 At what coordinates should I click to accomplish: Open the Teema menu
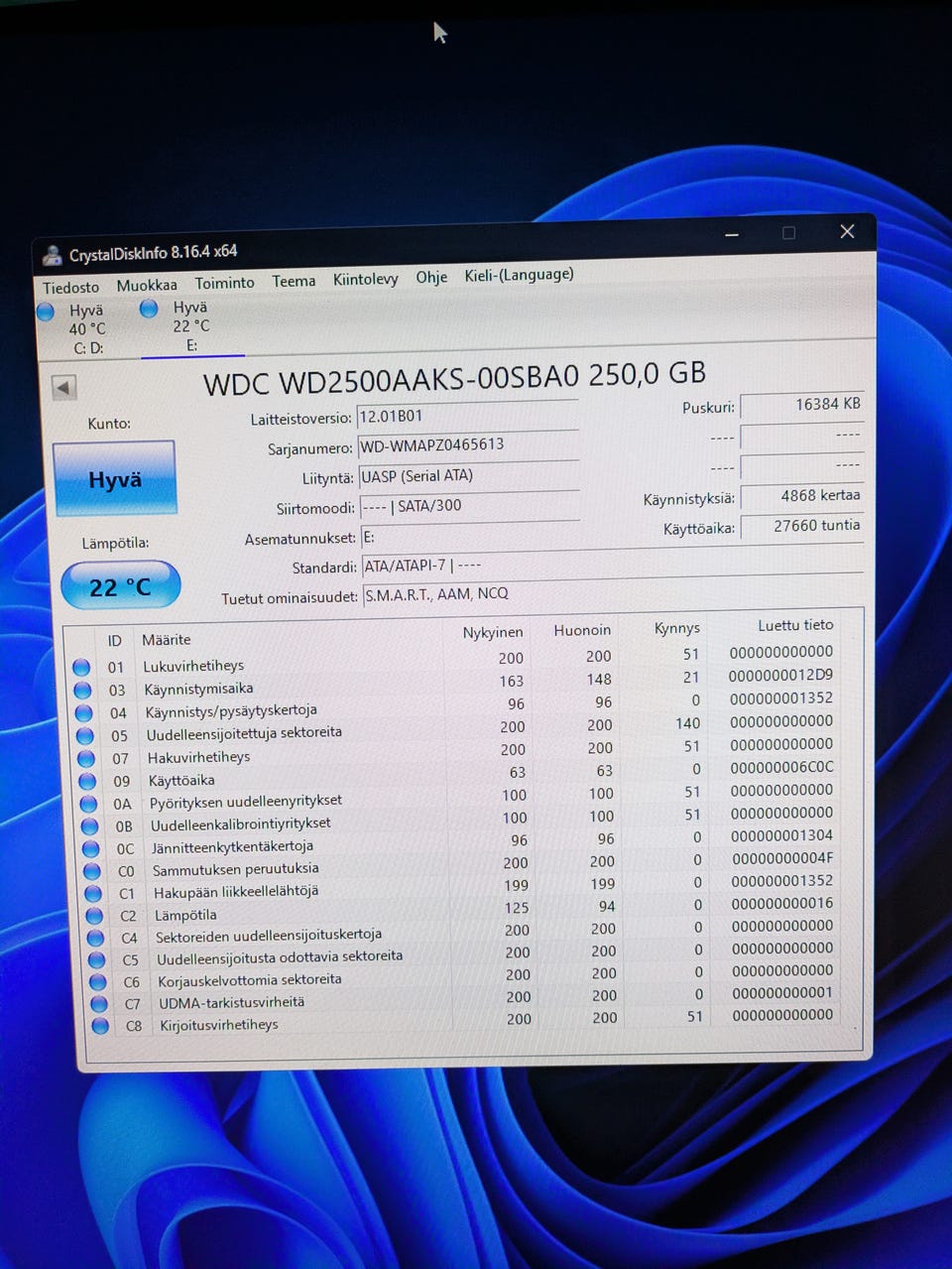(x=294, y=281)
